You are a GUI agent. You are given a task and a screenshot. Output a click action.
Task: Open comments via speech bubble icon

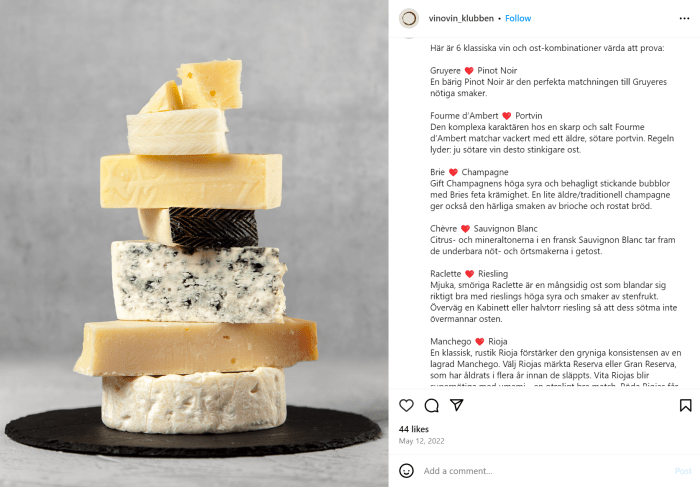click(431, 405)
